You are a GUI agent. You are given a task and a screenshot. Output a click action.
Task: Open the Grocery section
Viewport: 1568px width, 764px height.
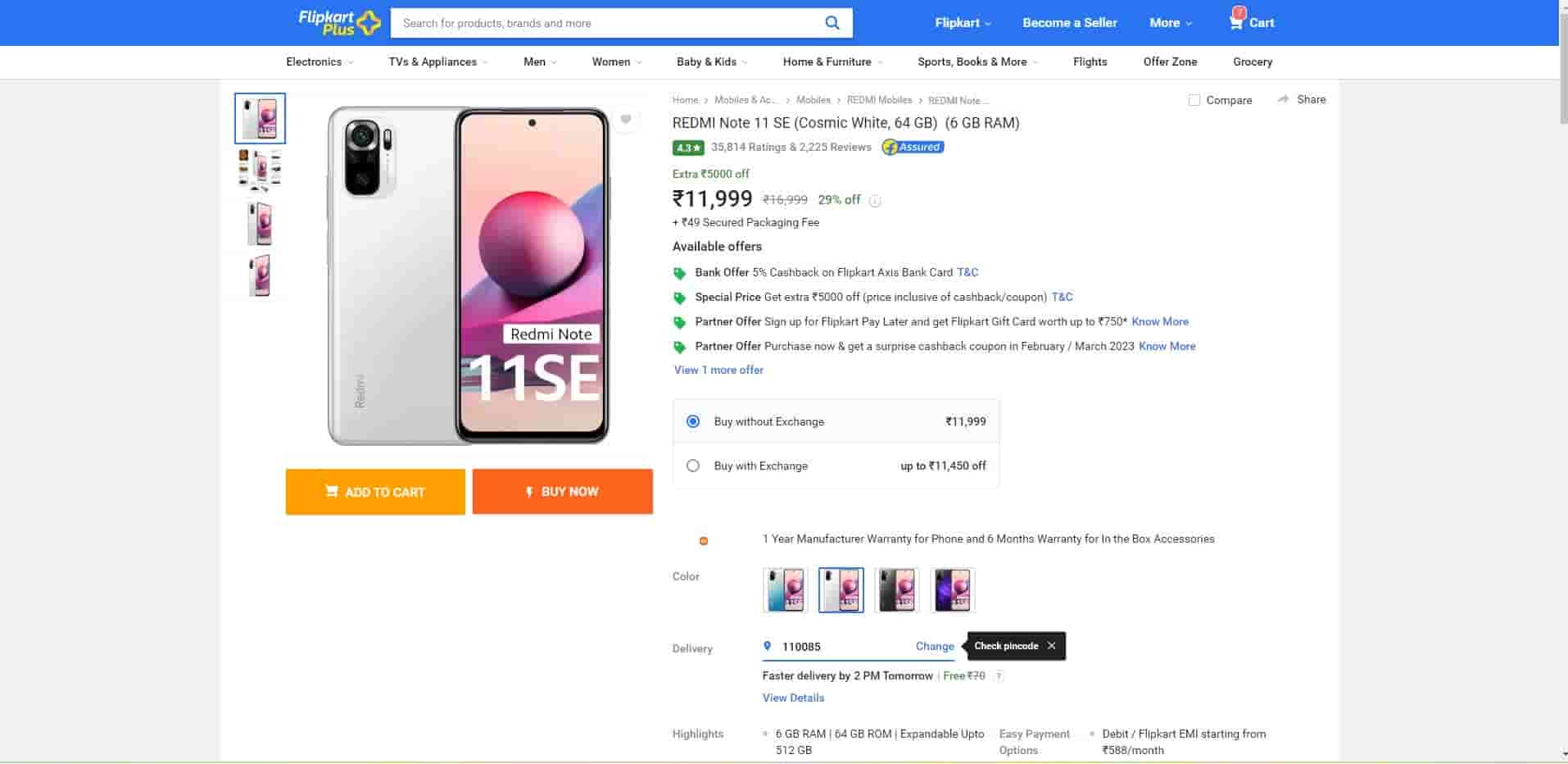pos(1252,62)
